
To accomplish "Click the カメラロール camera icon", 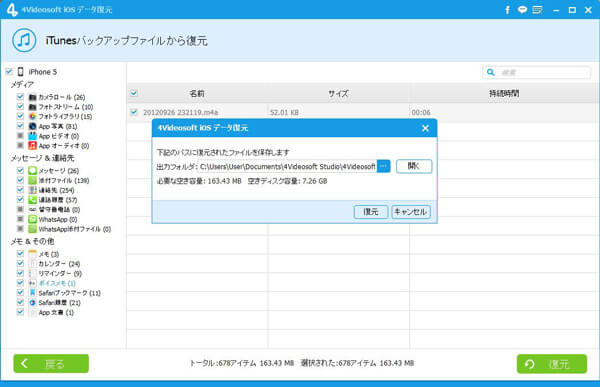I will [x=33, y=97].
